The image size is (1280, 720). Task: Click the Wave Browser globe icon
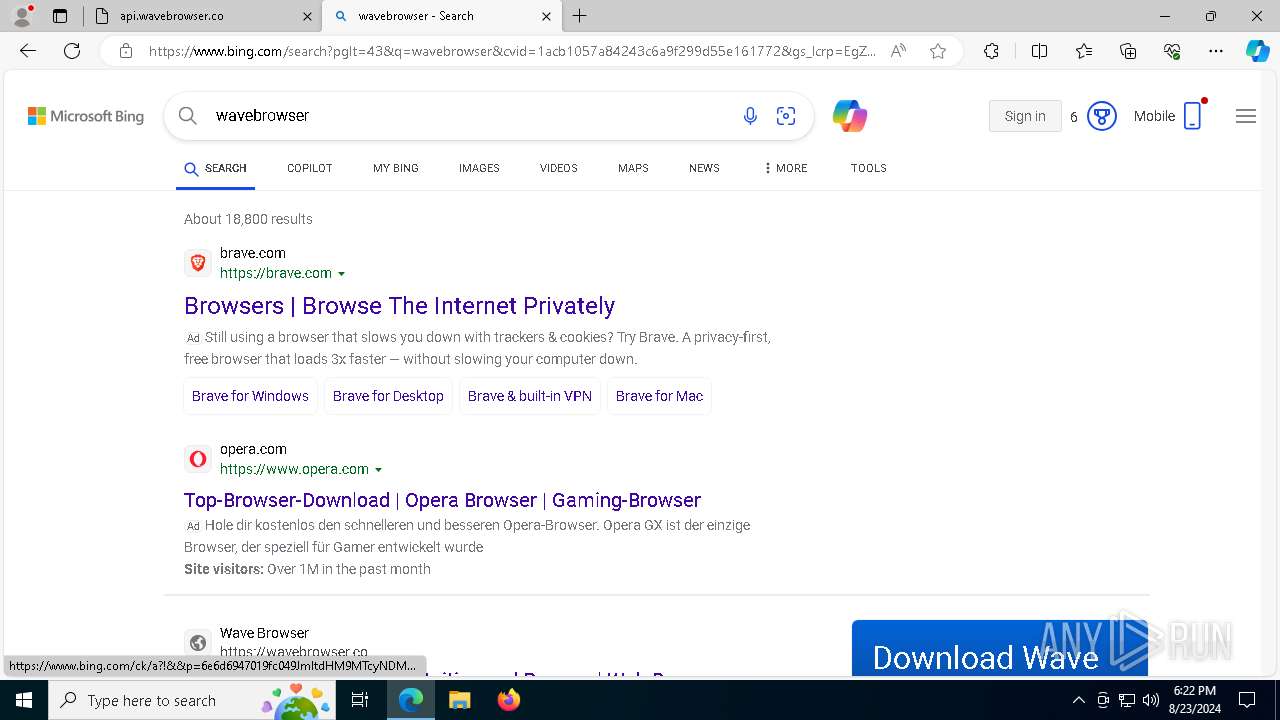(198, 643)
